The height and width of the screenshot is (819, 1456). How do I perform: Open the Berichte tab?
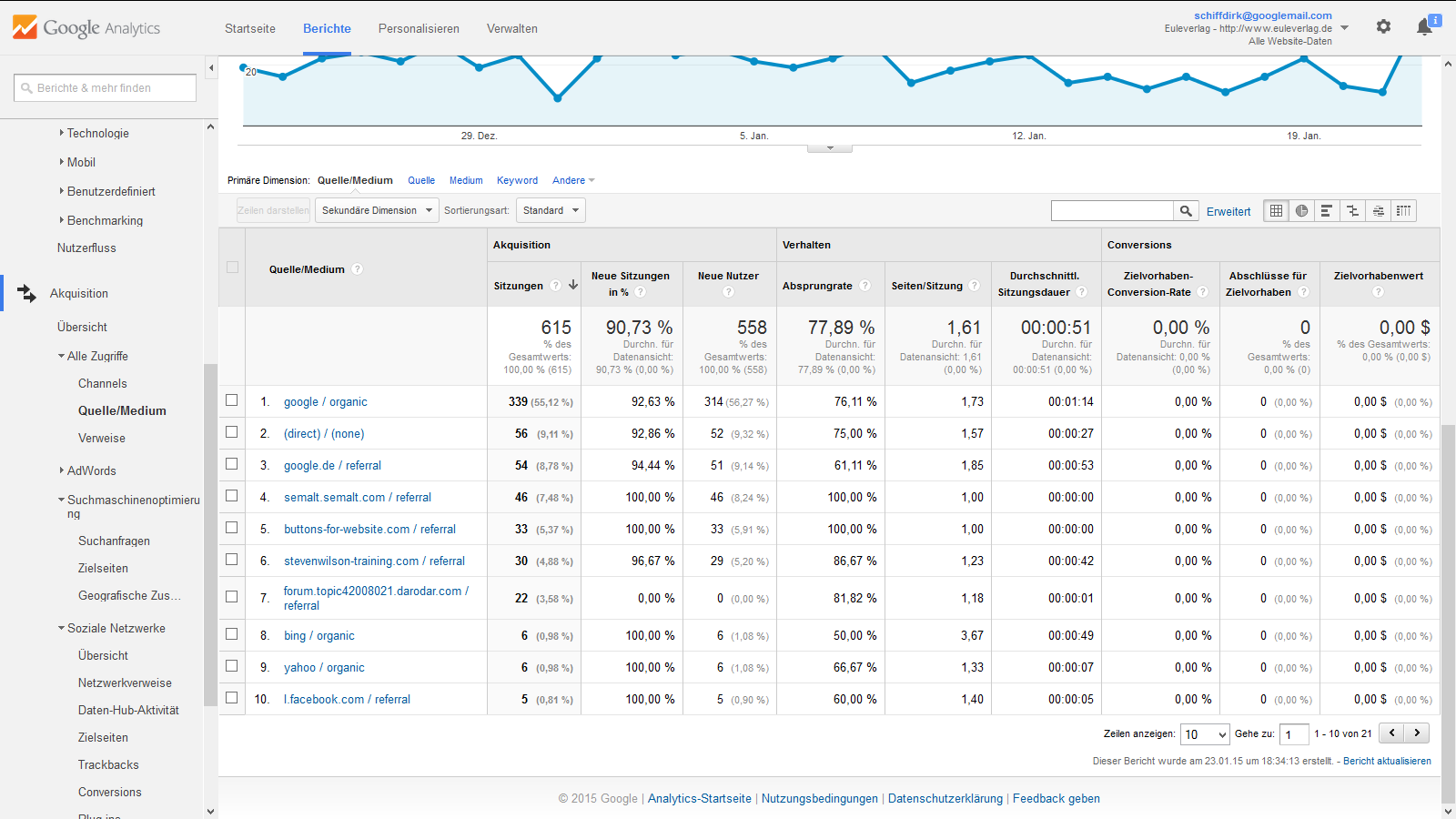(327, 28)
